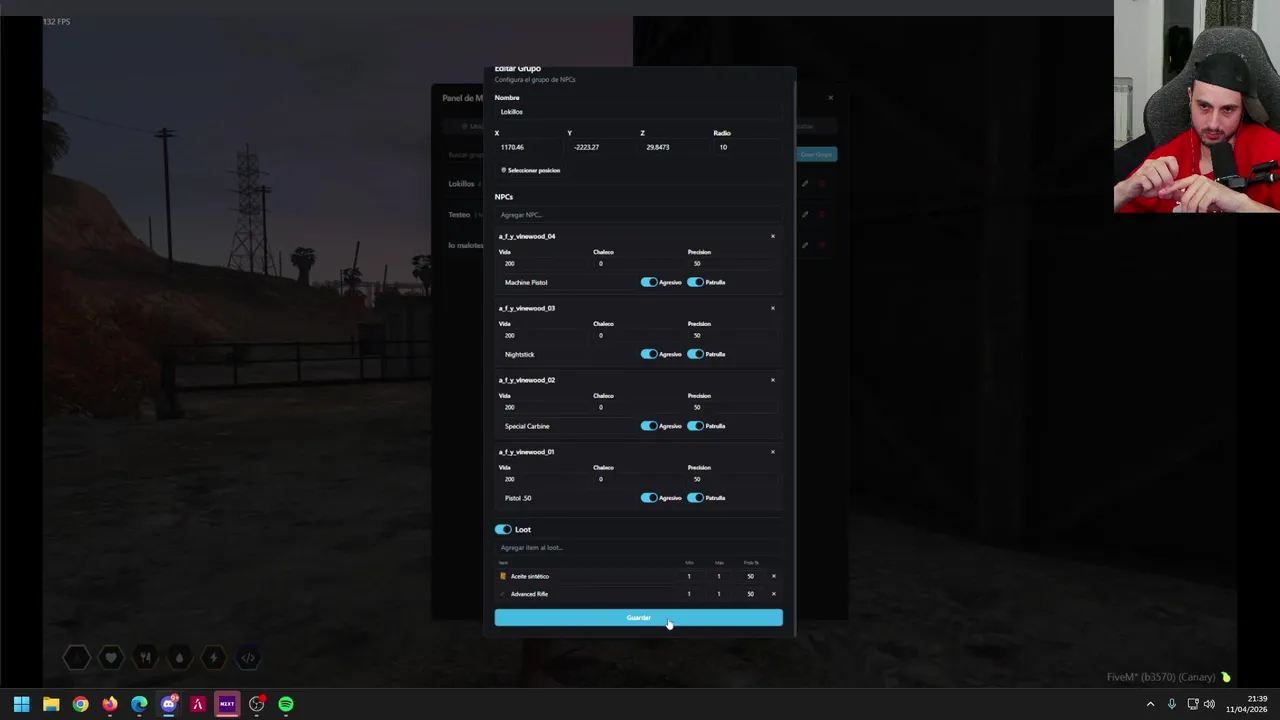Open the Machine Pistol weapon dropdown
The width and height of the screenshot is (1280, 720).
567,282
